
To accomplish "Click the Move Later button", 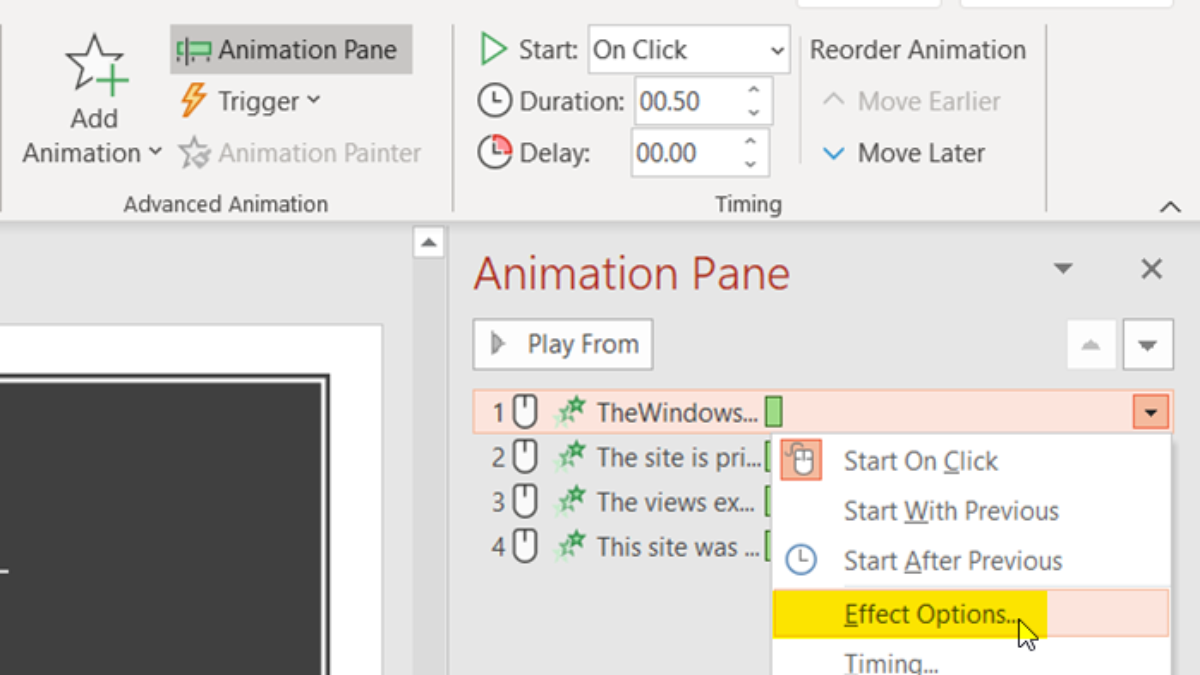I will (x=903, y=153).
